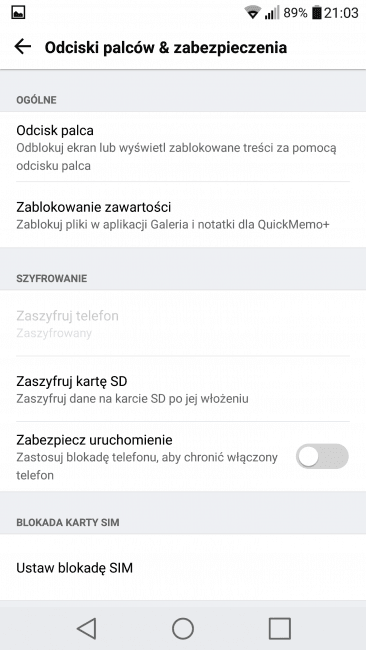The height and width of the screenshot is (650, 366).
Task: Open Zablokowanie zawartości option
Action: 183,215
